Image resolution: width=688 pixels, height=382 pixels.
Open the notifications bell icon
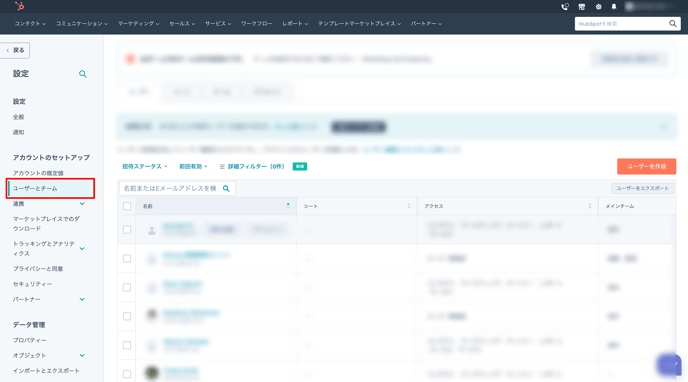pyautogui.click(x=614, y=7)
